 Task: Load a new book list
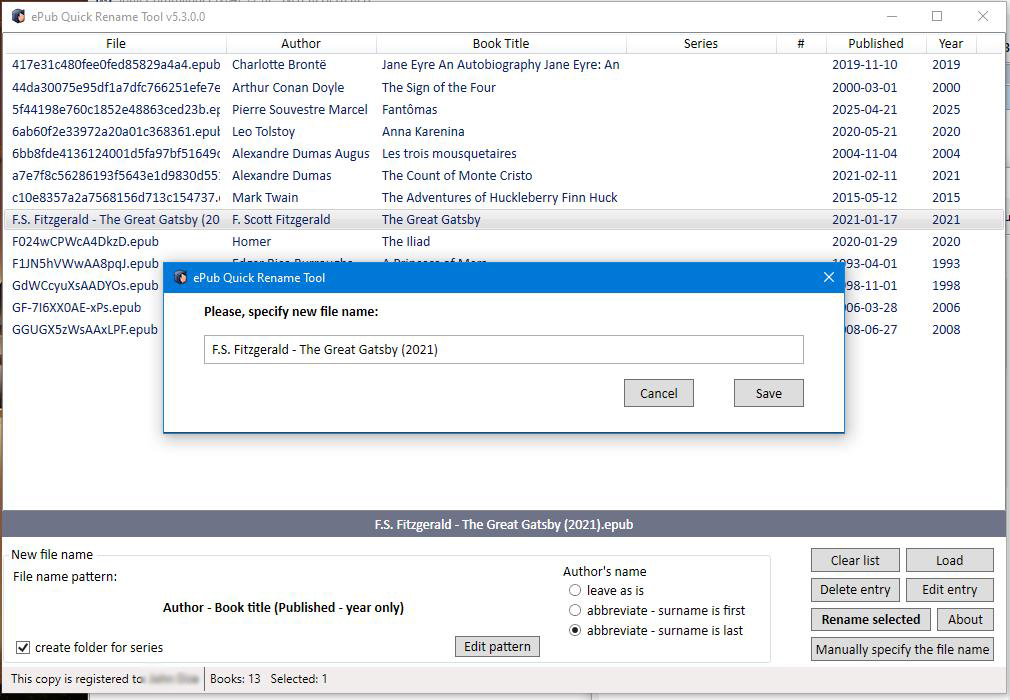(948, 559)
